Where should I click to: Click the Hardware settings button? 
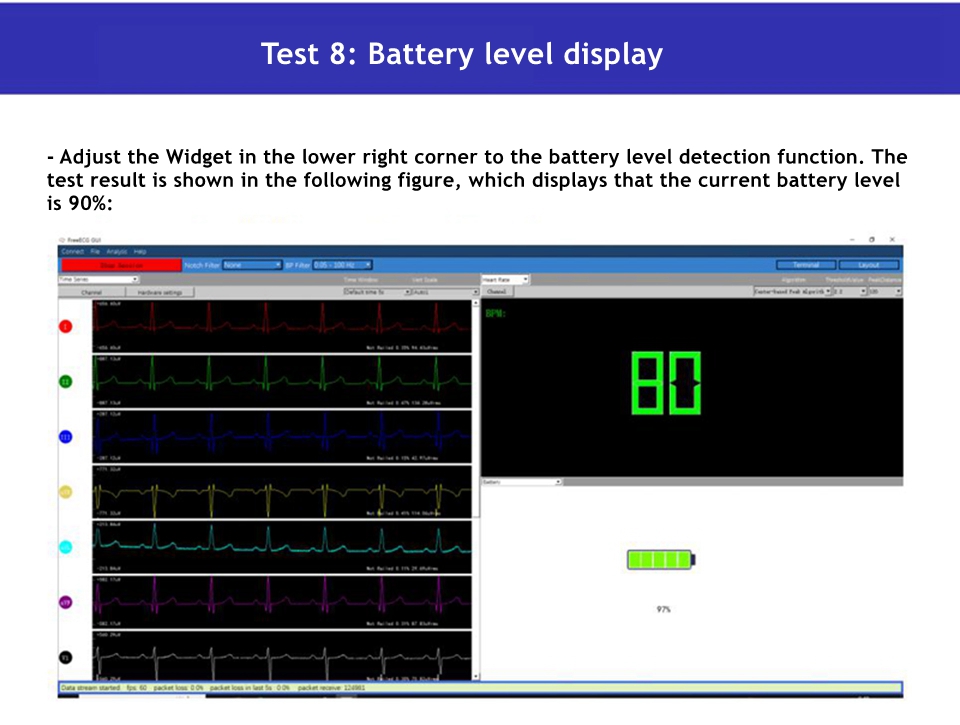tap(159, 292)
